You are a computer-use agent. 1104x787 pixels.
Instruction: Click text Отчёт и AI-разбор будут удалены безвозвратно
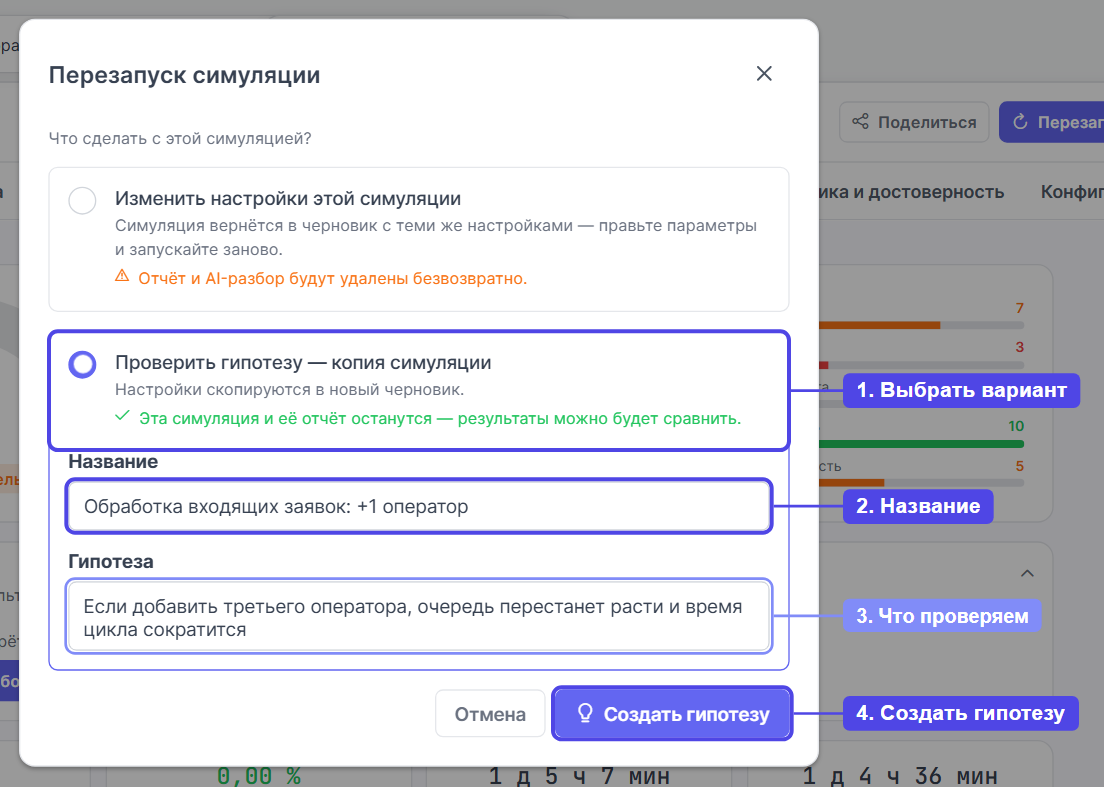[x=332, y=278]
